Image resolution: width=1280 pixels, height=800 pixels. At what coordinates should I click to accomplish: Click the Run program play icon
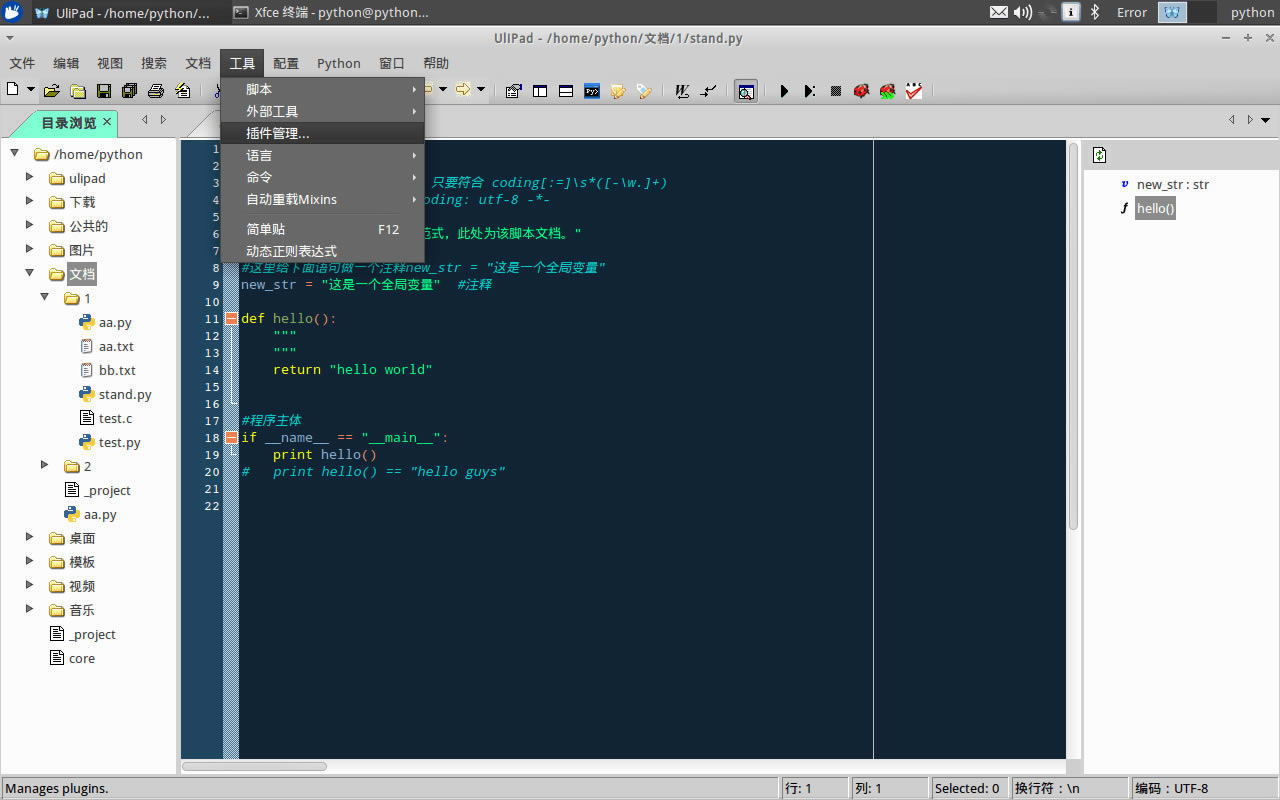(x=784, y=91)
